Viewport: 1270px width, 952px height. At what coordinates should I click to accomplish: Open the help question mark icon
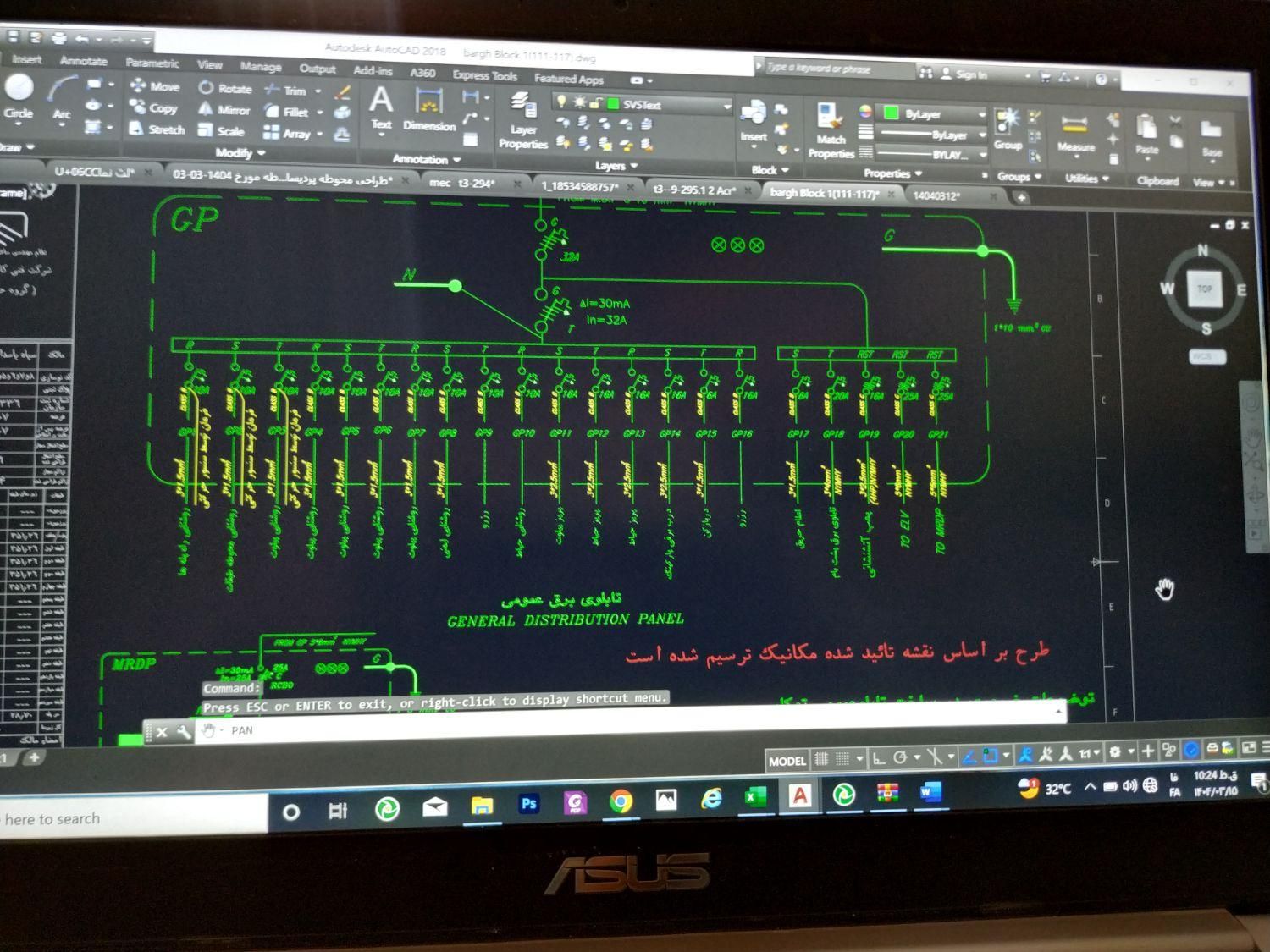click(x=1102, y=79)
